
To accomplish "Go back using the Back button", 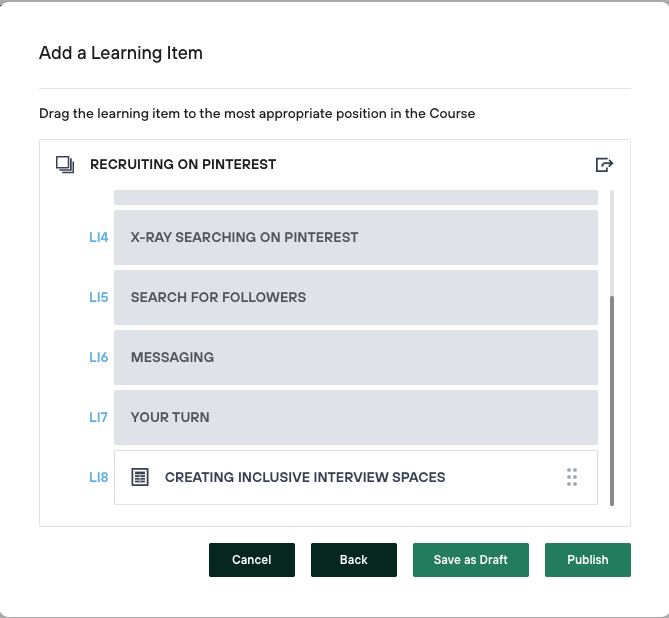I will pos(353,560).
